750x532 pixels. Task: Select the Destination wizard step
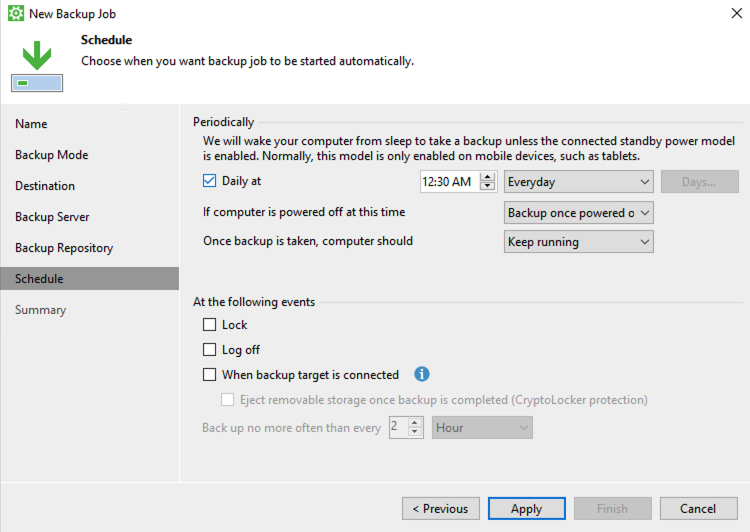[45, 186]
